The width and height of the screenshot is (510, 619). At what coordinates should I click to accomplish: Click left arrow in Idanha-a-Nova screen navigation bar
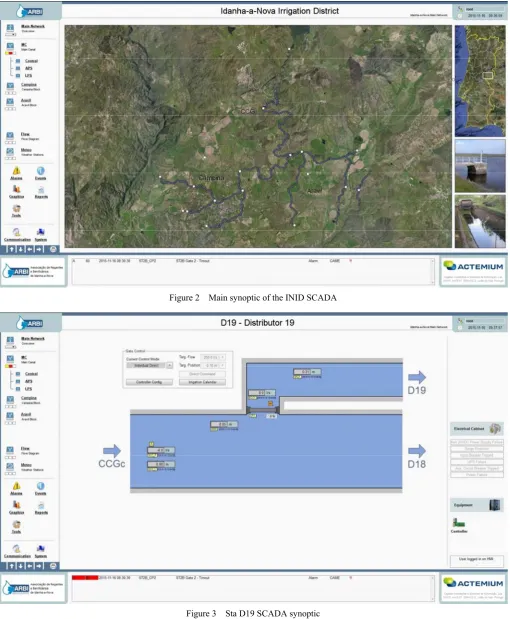point(30,249)
